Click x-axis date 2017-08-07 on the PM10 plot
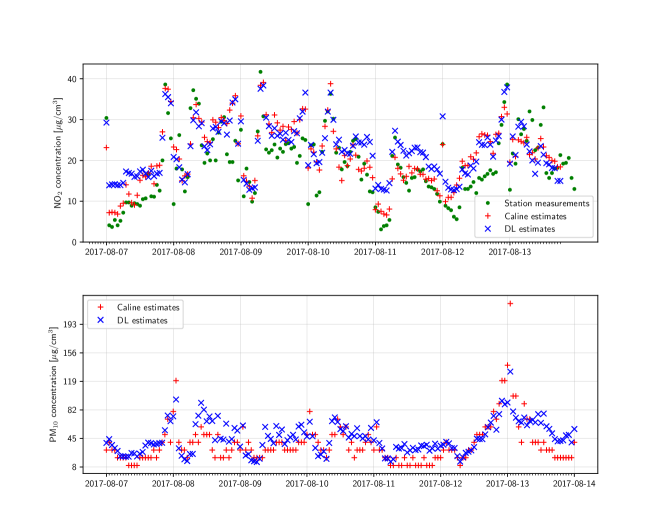Image resolution: width=664 pixels, height=532 pixels. pyautogui.click(x=106, y=484)
